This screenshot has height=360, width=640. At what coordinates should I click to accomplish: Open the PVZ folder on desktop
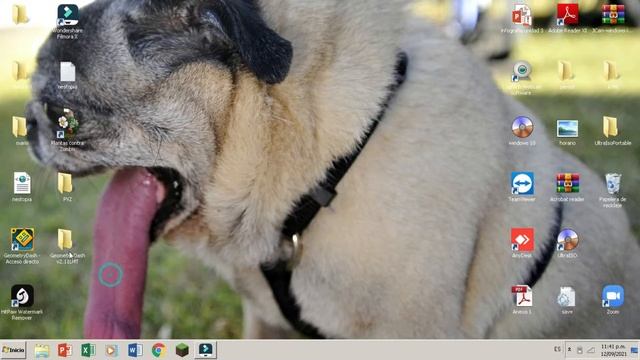[x=65, y=187]
